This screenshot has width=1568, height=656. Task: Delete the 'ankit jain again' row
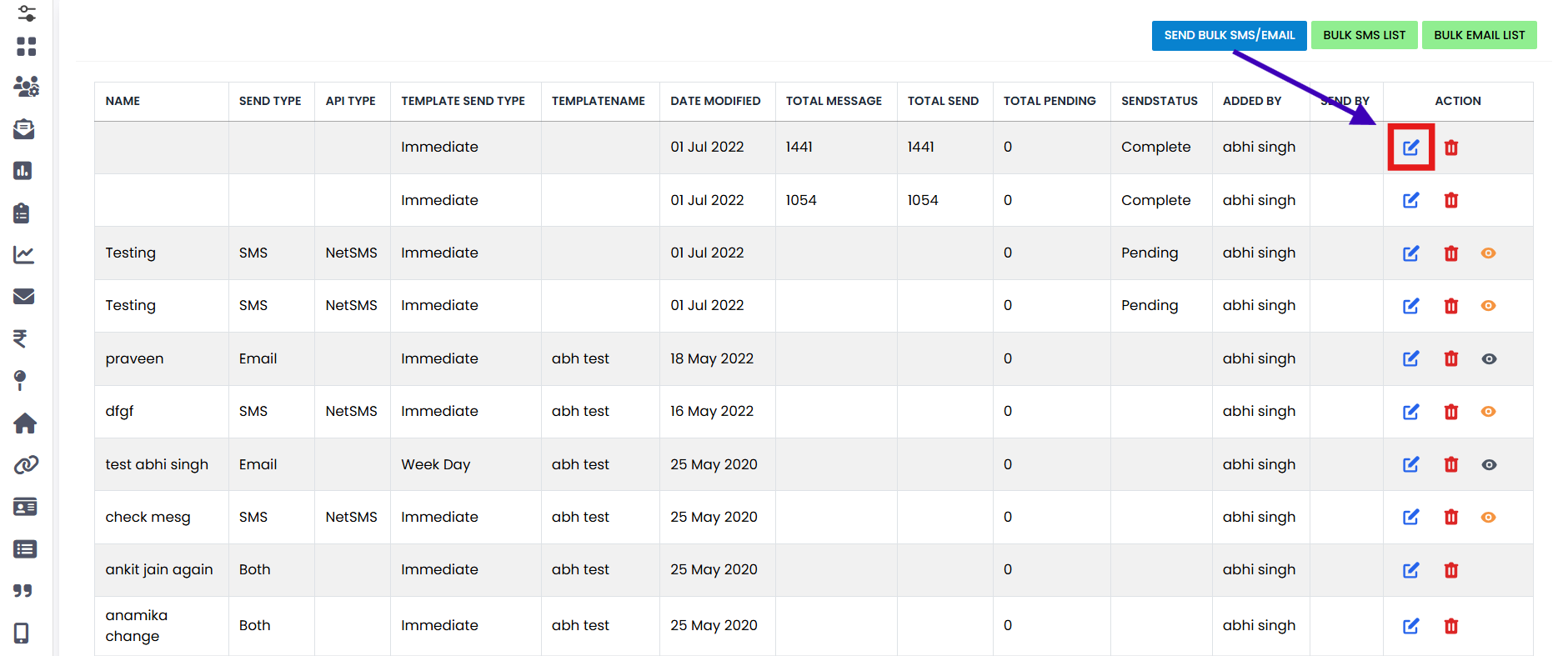pos(1450,570)
